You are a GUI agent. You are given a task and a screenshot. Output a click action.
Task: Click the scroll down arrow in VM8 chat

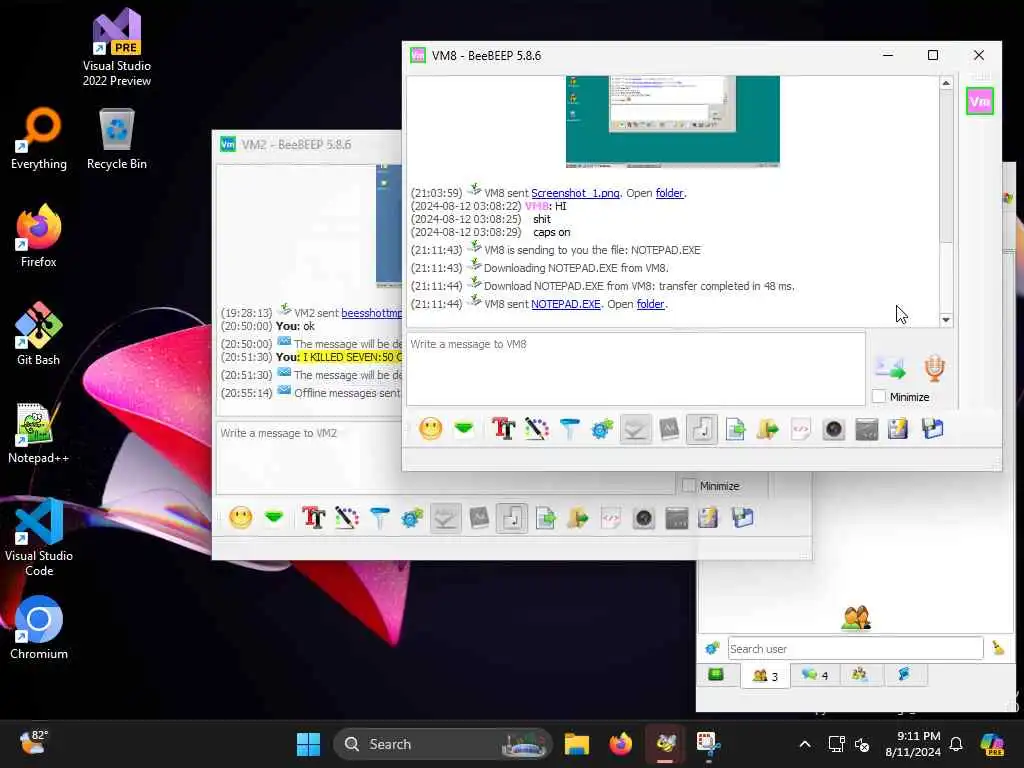(x=946, y=320)
